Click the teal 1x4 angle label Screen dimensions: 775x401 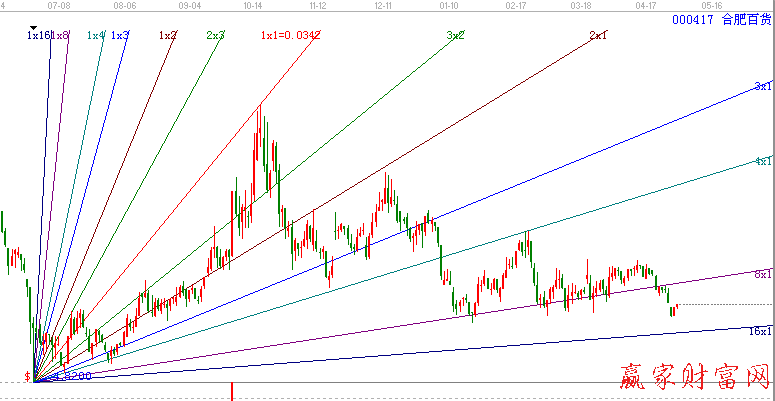[x=96, y=36]
